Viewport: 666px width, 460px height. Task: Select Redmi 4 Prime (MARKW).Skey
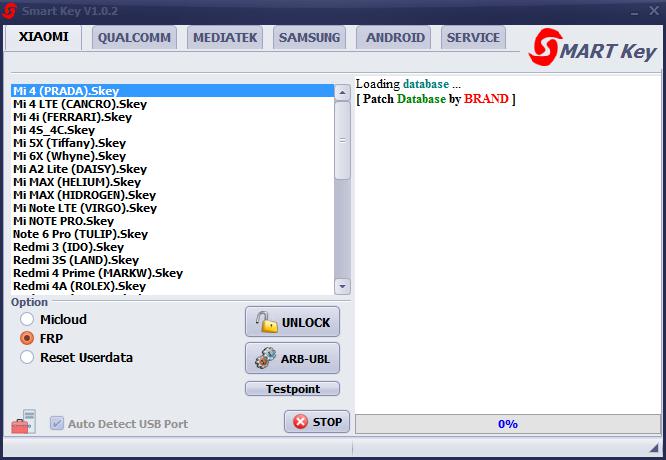click(172, 273)
